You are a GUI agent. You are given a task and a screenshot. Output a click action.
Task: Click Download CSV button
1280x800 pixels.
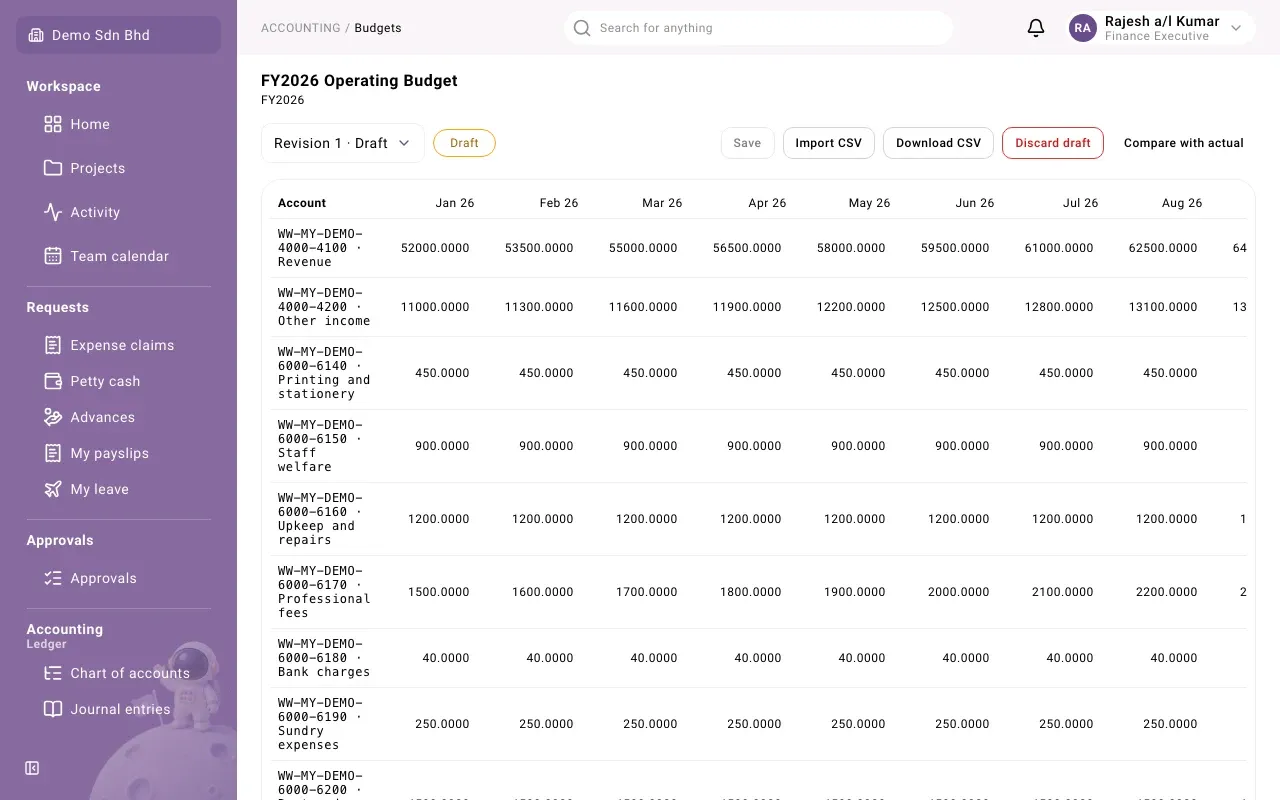[x=938, y=143]
